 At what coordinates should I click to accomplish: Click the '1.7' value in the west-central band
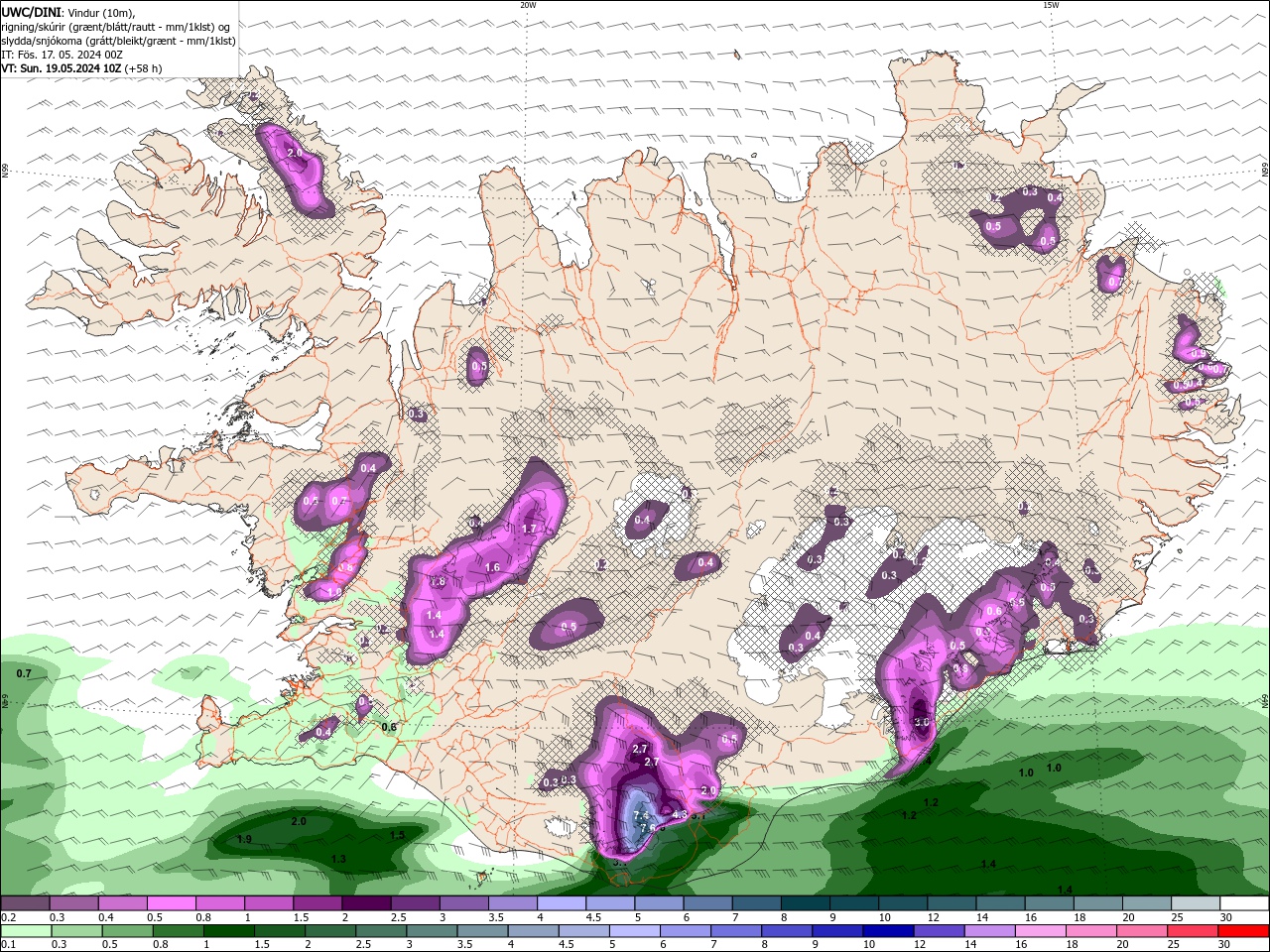tap(529, 530)
